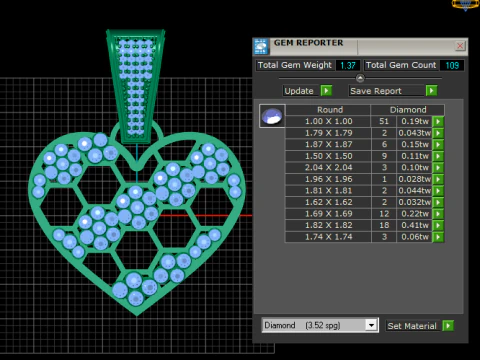Click green arrow for 1.74 X 1.74 row

[x=438, y=237]
